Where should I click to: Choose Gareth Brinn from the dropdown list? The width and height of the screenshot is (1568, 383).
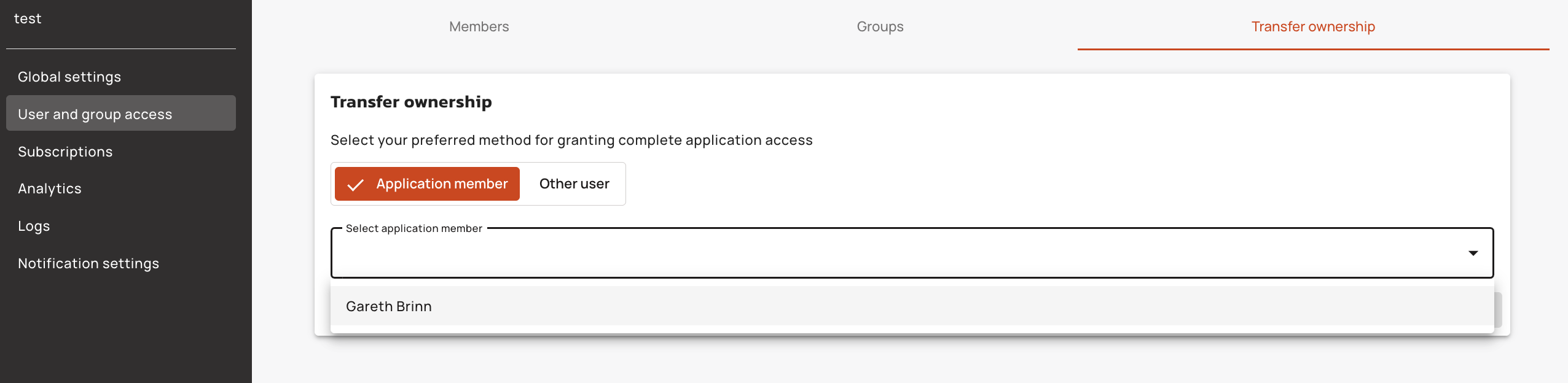(389, 306)
